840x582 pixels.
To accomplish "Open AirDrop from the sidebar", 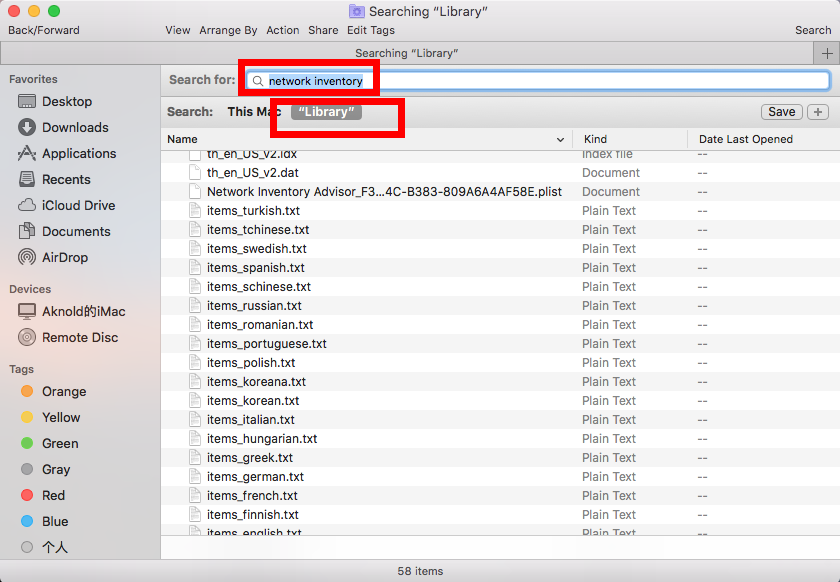I will tap(27, 258).
